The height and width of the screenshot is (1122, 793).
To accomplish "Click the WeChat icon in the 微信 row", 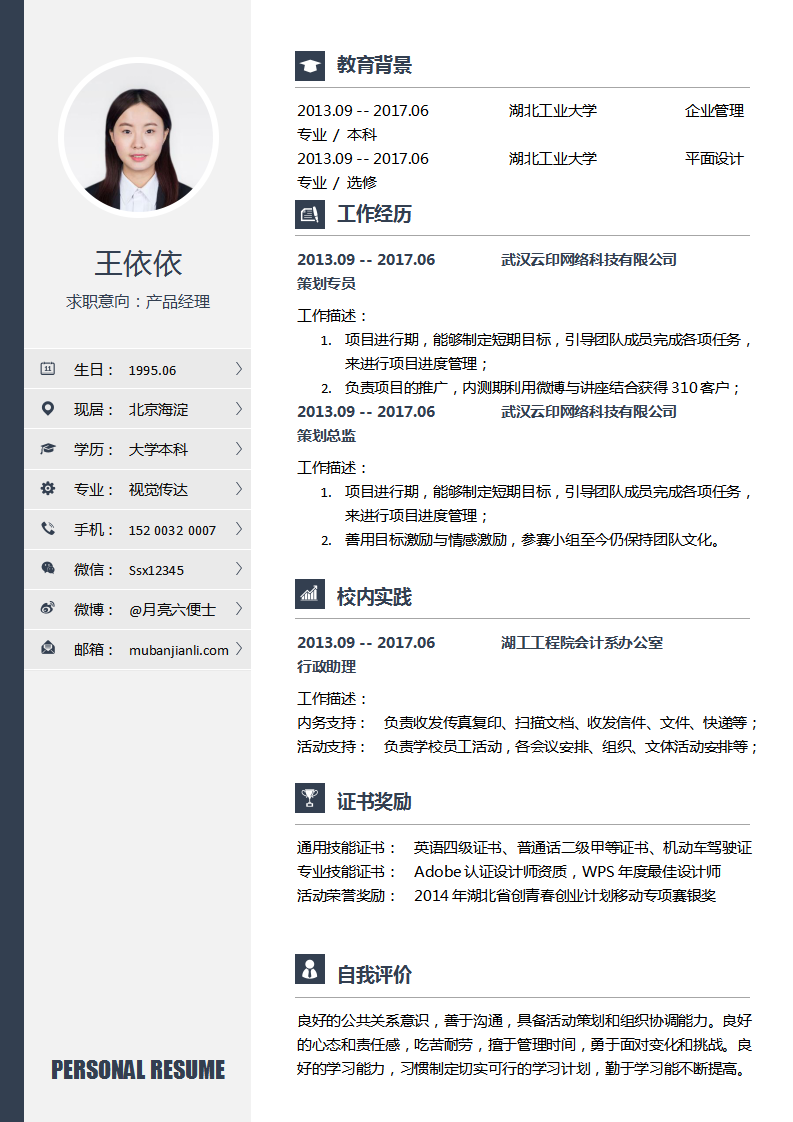I will (x=48, y=568).
